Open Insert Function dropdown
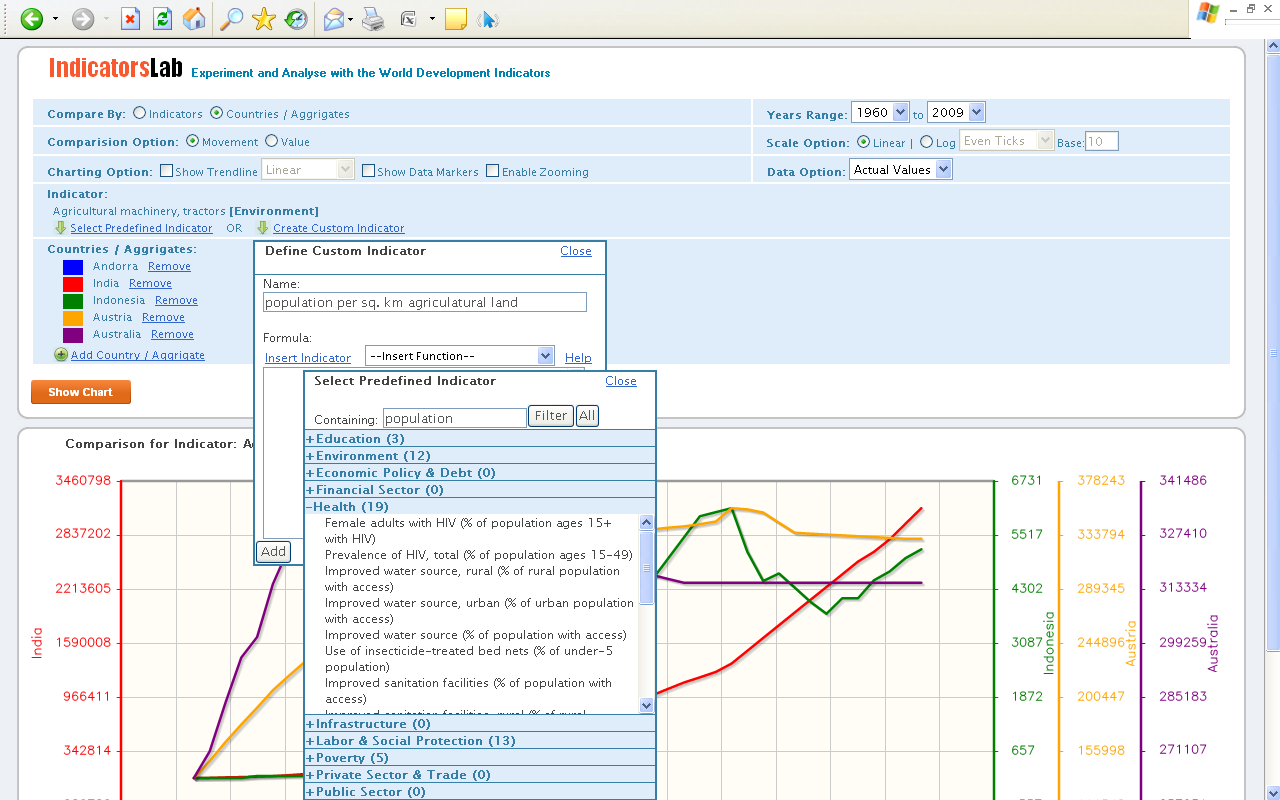The image size is (1280, 800). point(460,356)
